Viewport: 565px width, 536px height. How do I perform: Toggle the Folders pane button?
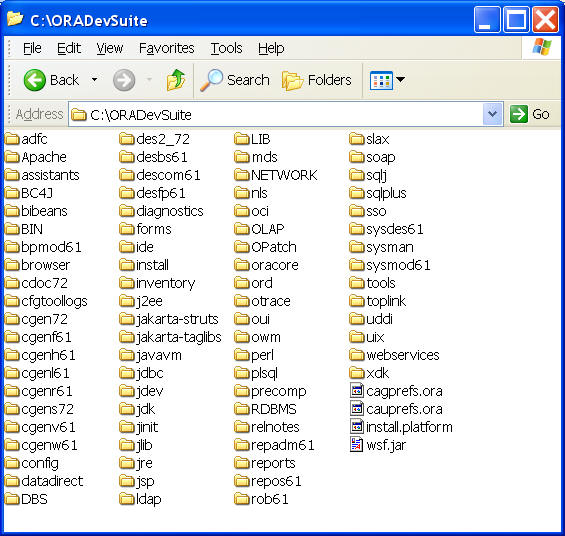click(x=316, y=80)
